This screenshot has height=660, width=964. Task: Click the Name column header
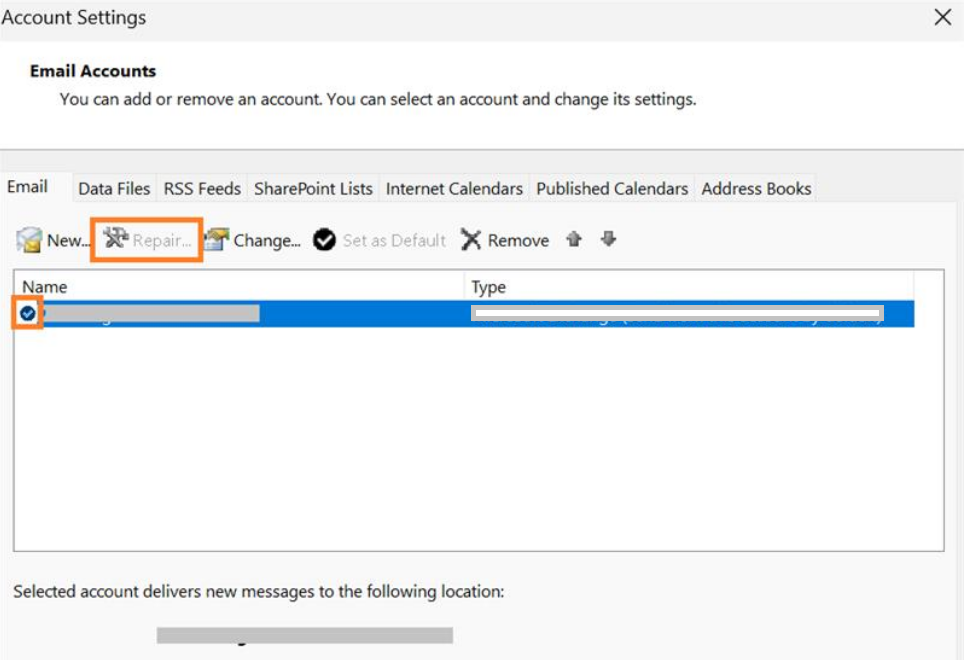pyautogui.click(x=239, y=287)
